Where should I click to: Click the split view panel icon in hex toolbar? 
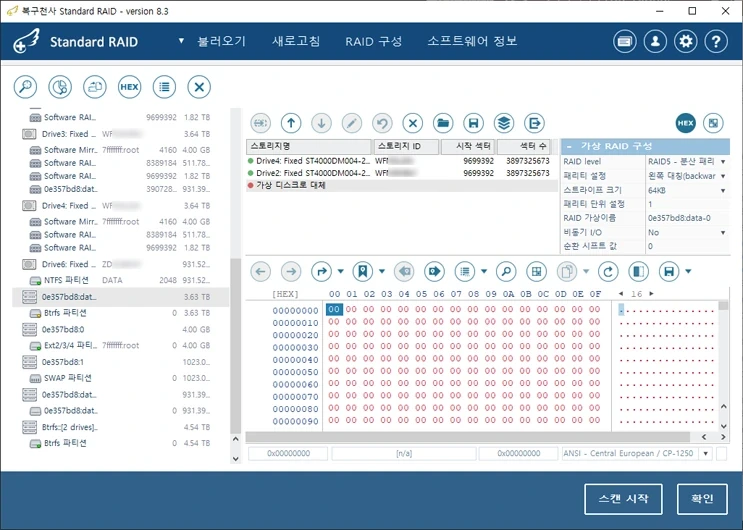click(639, 272)
